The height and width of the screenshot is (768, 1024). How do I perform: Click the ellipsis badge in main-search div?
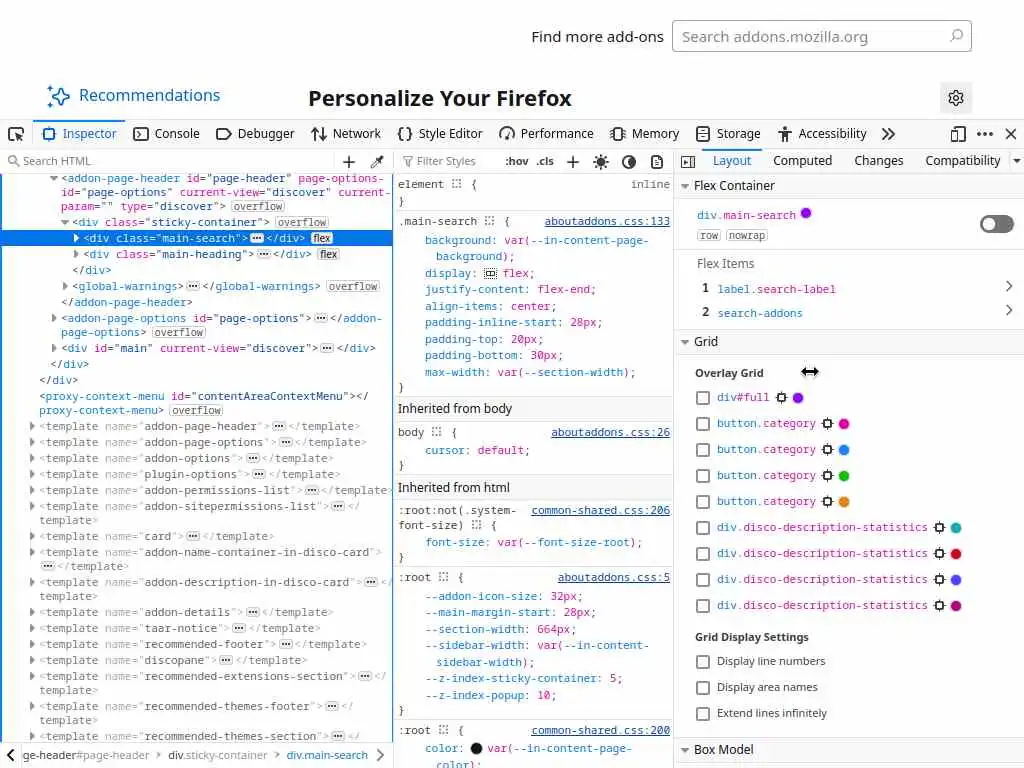click(257, 238)
